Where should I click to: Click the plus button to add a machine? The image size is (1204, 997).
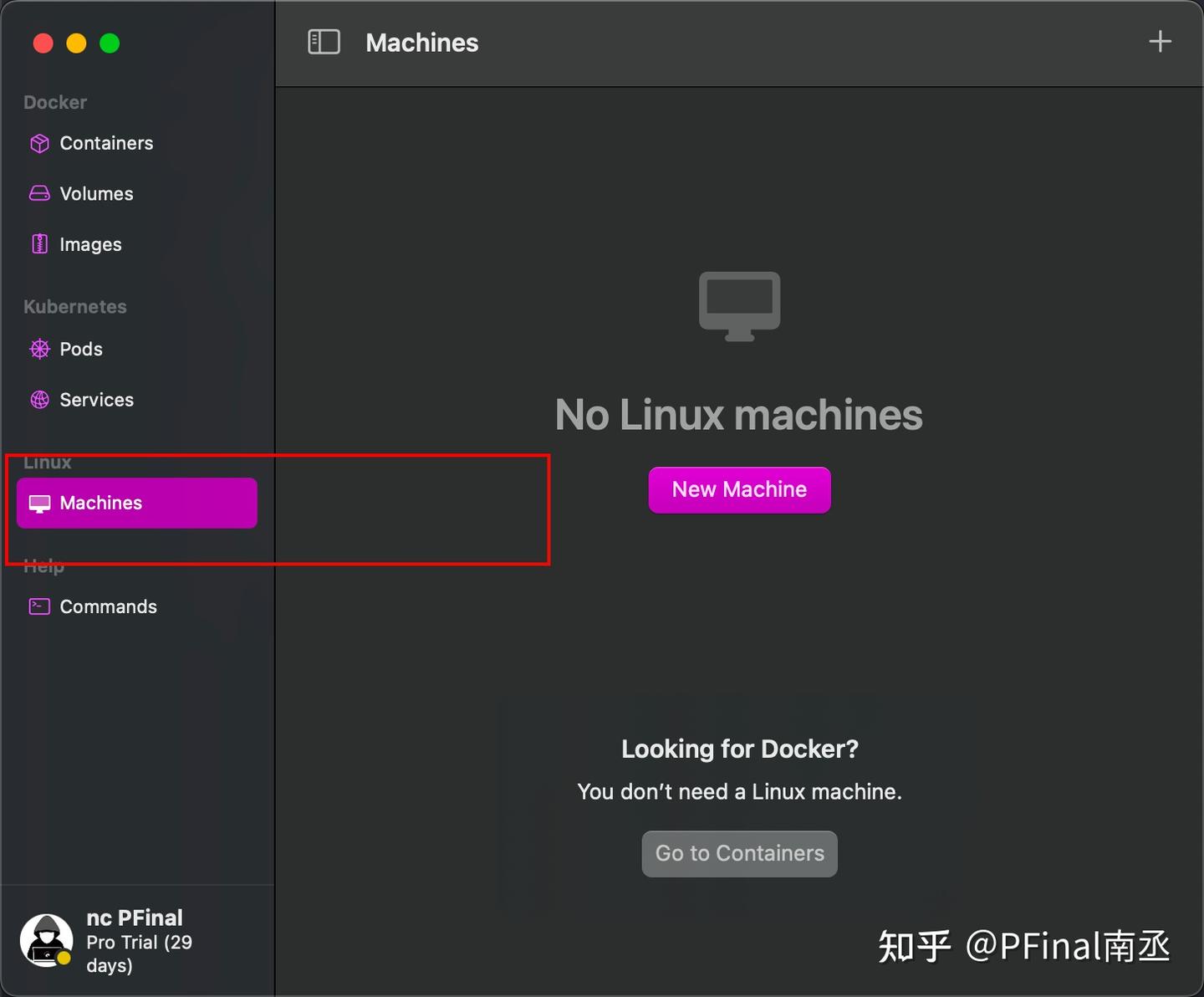(x=1161, y=41)
